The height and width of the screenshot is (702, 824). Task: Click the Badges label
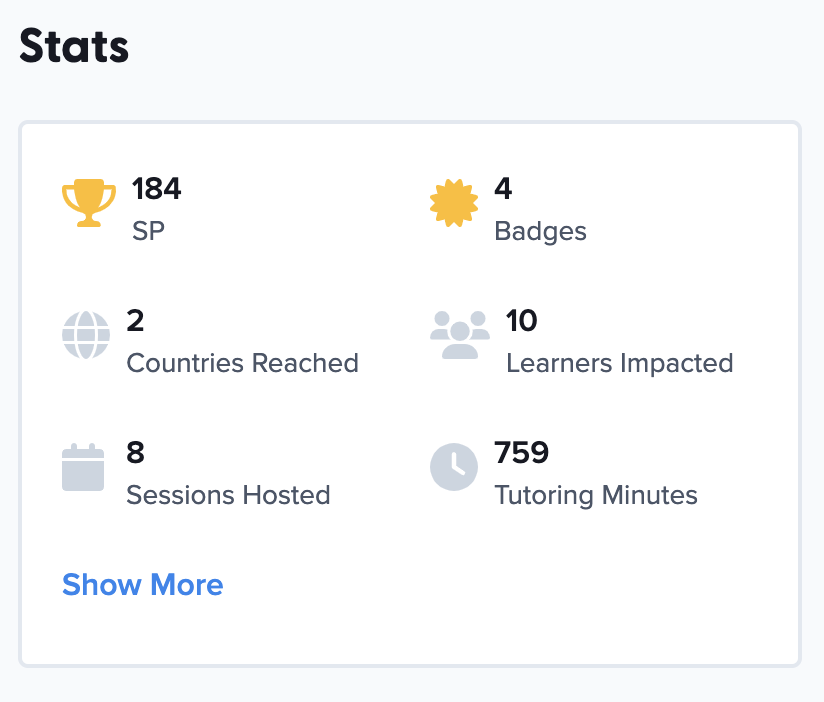pos(540,231)
